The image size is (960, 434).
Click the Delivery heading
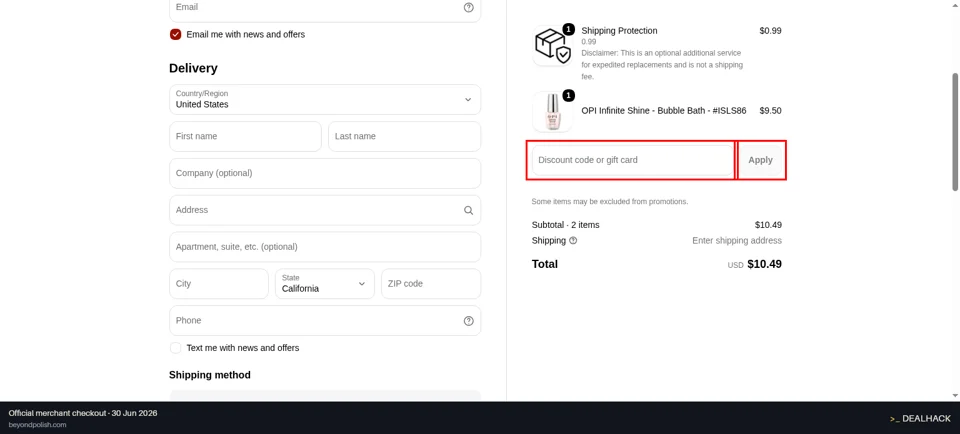(193, 68)
